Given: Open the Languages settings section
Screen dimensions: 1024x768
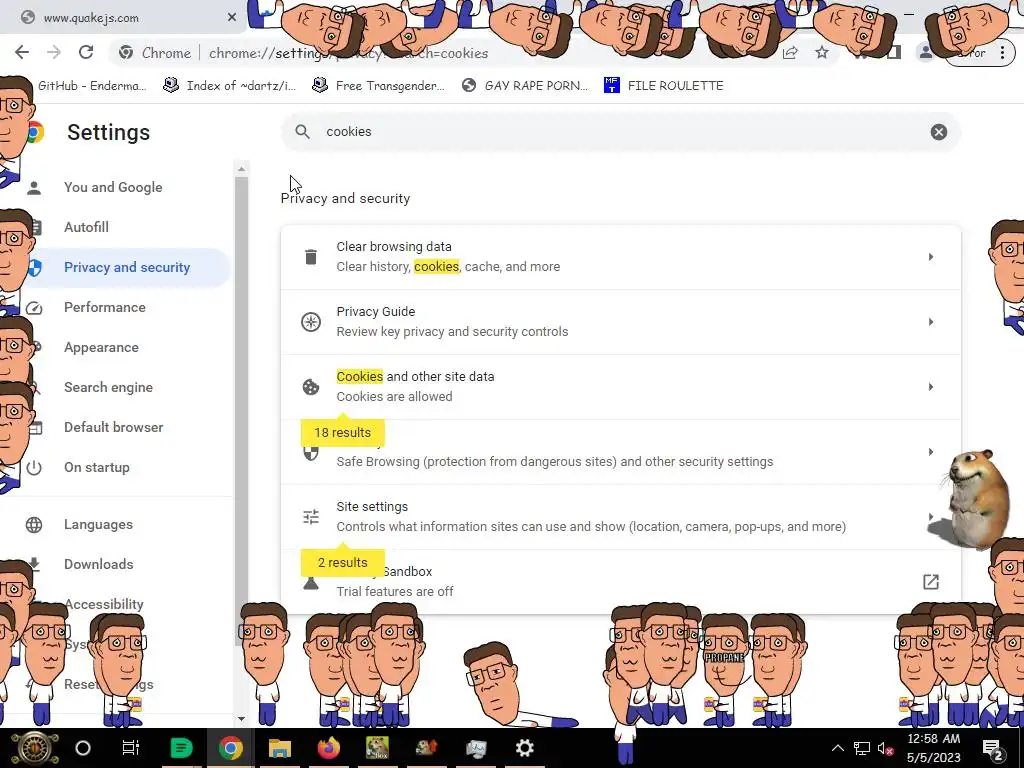Looking at the screenshot, I should (x=98, y=524).
